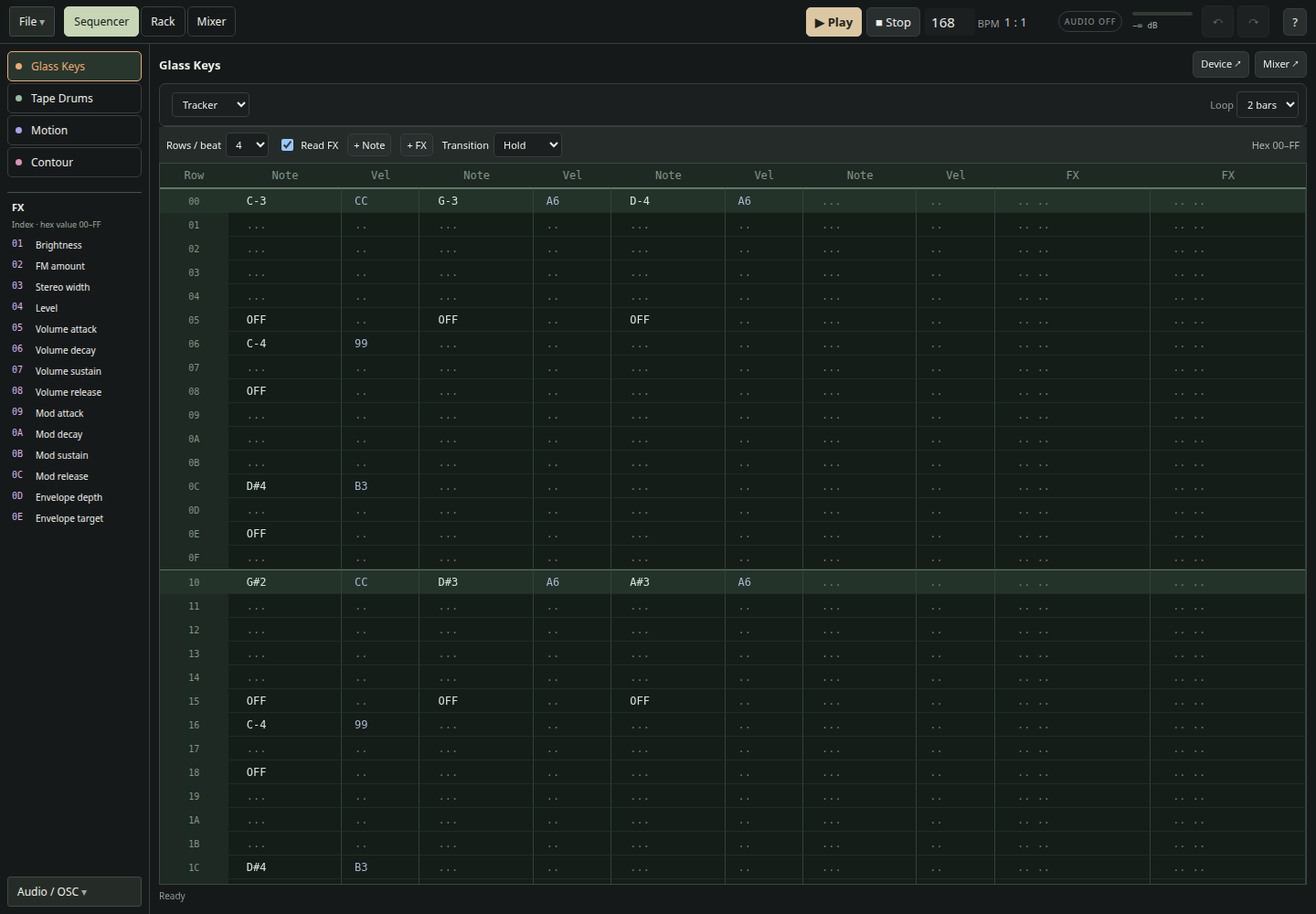Open the Tracker mode dropdown

[210, 104]
